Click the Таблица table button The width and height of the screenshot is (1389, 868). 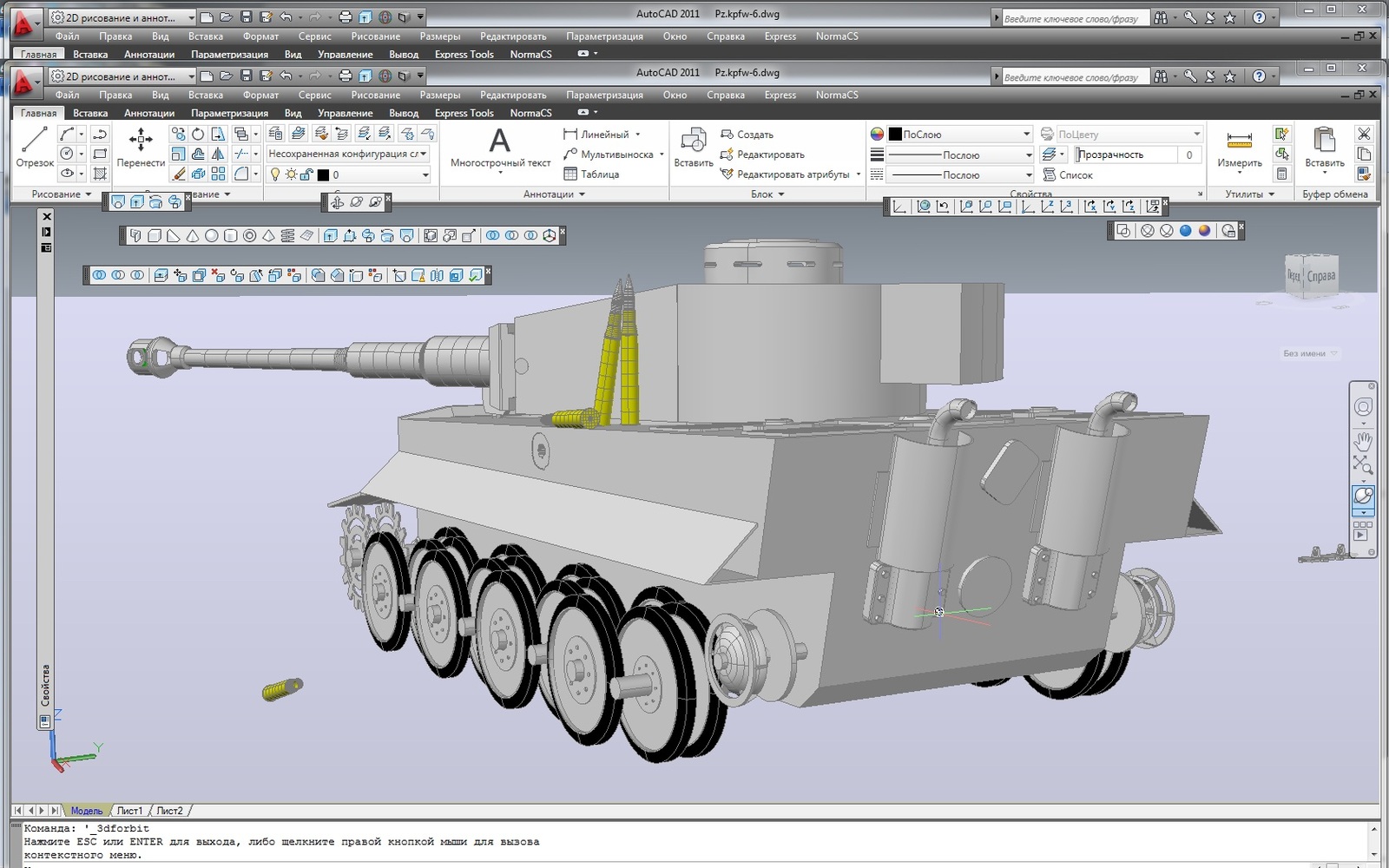tap(591, 174)
